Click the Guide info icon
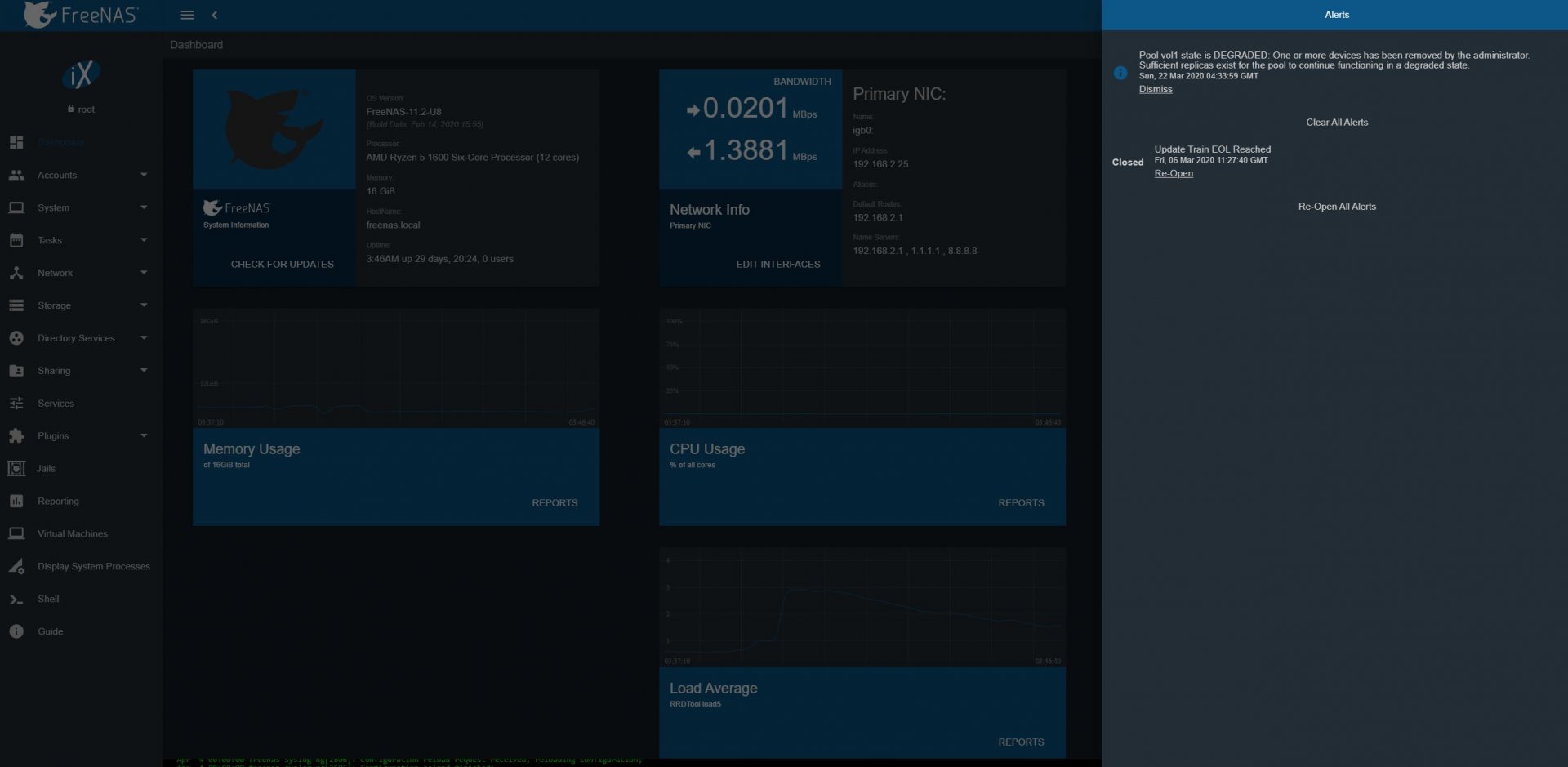Screen dimensions: 1568x767 (x=16, y=631)
